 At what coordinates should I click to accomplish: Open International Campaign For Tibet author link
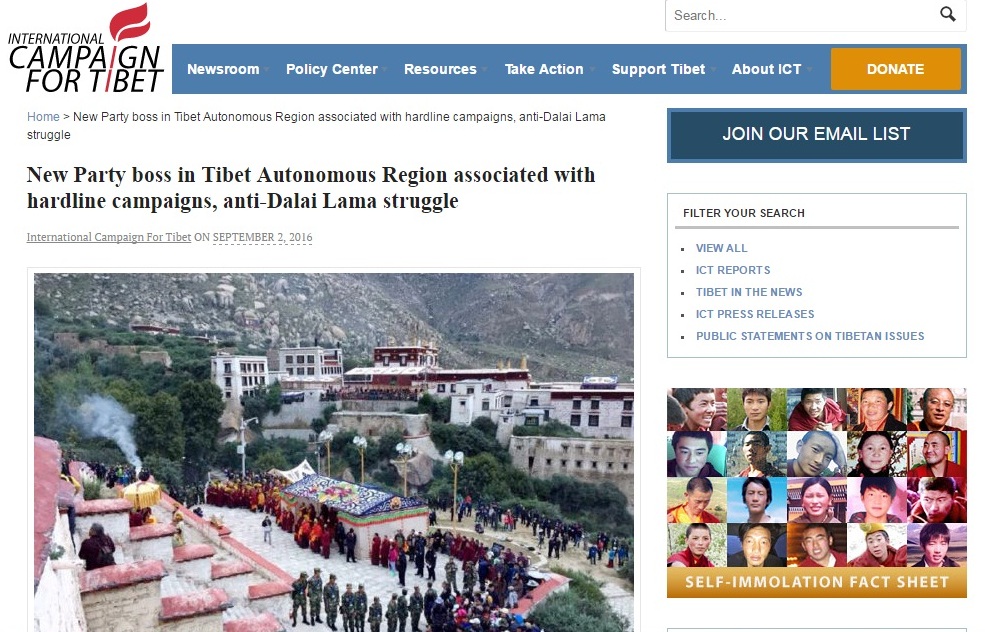(x=109, y=237)
